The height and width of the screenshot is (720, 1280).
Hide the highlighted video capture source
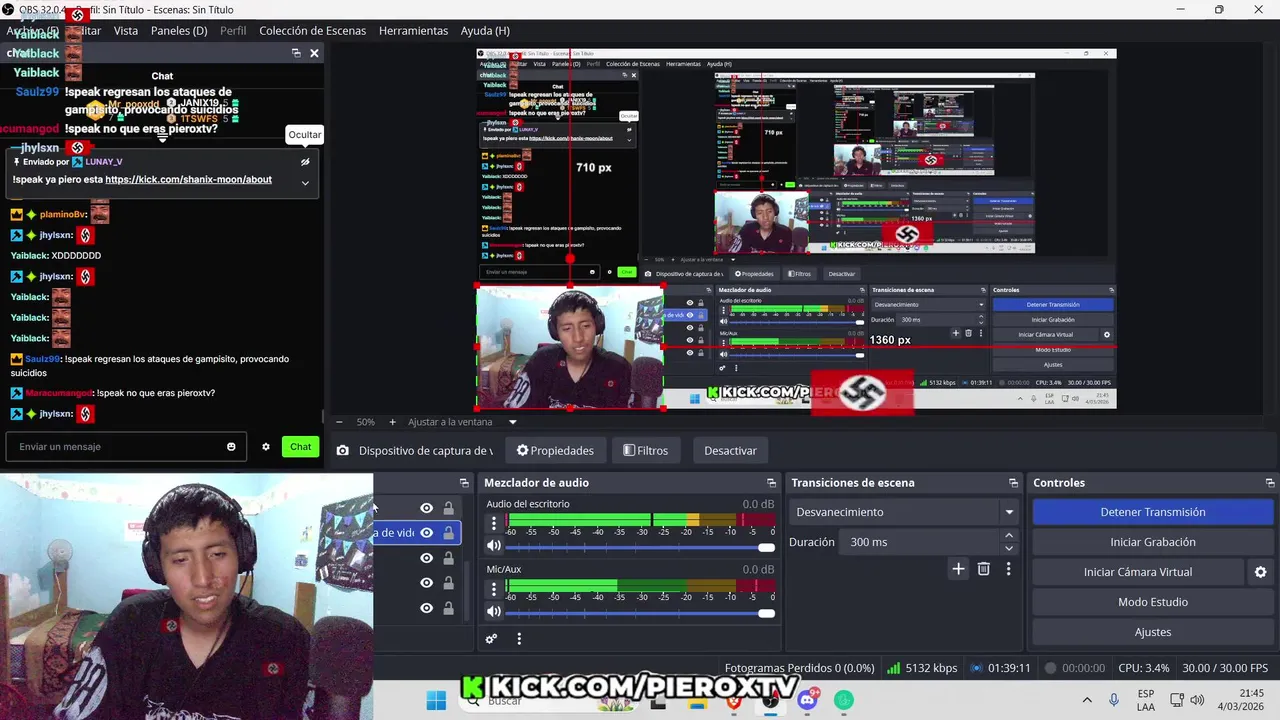(426, 533)
